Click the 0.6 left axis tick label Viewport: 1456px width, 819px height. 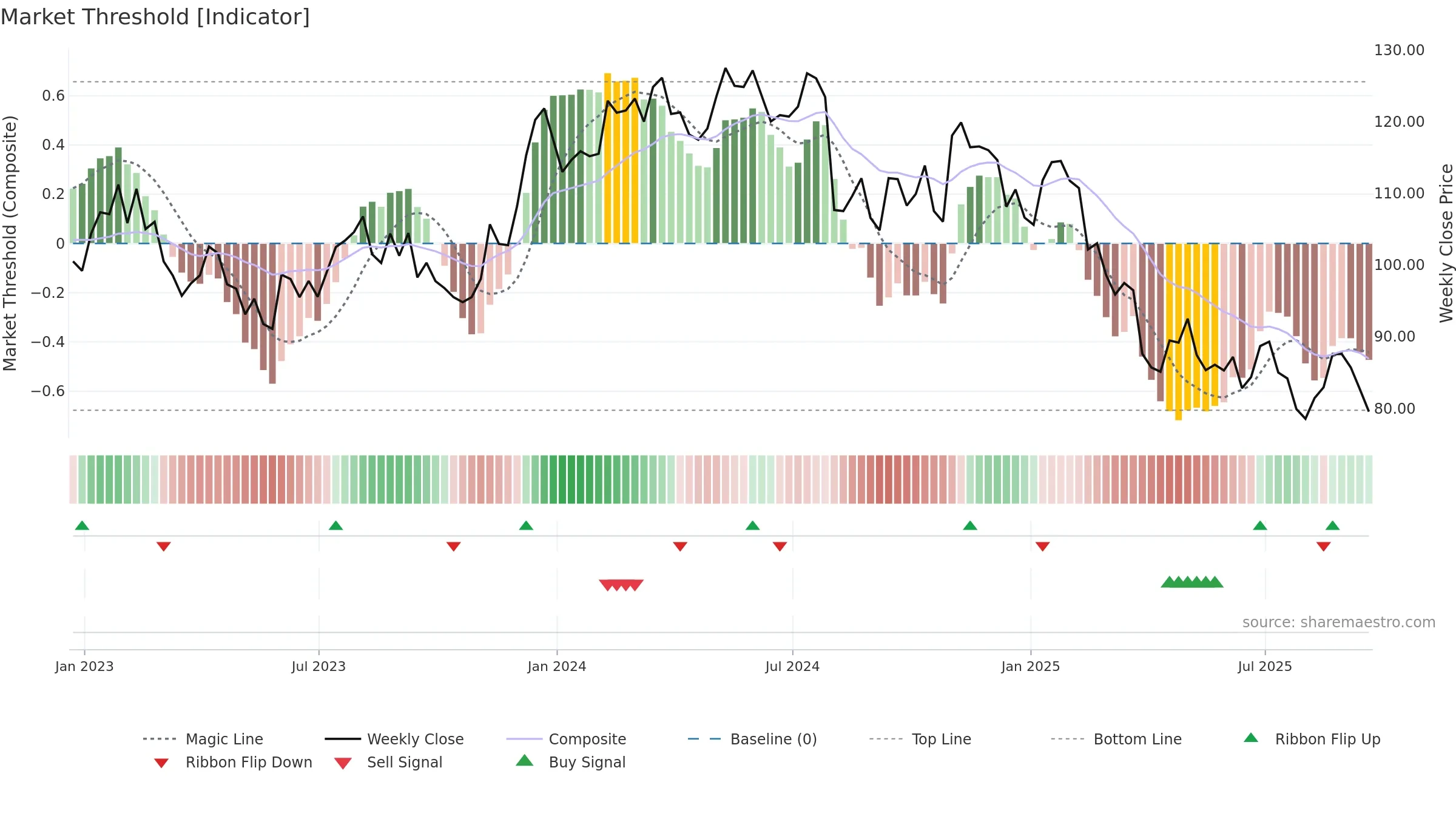point(53,96)
